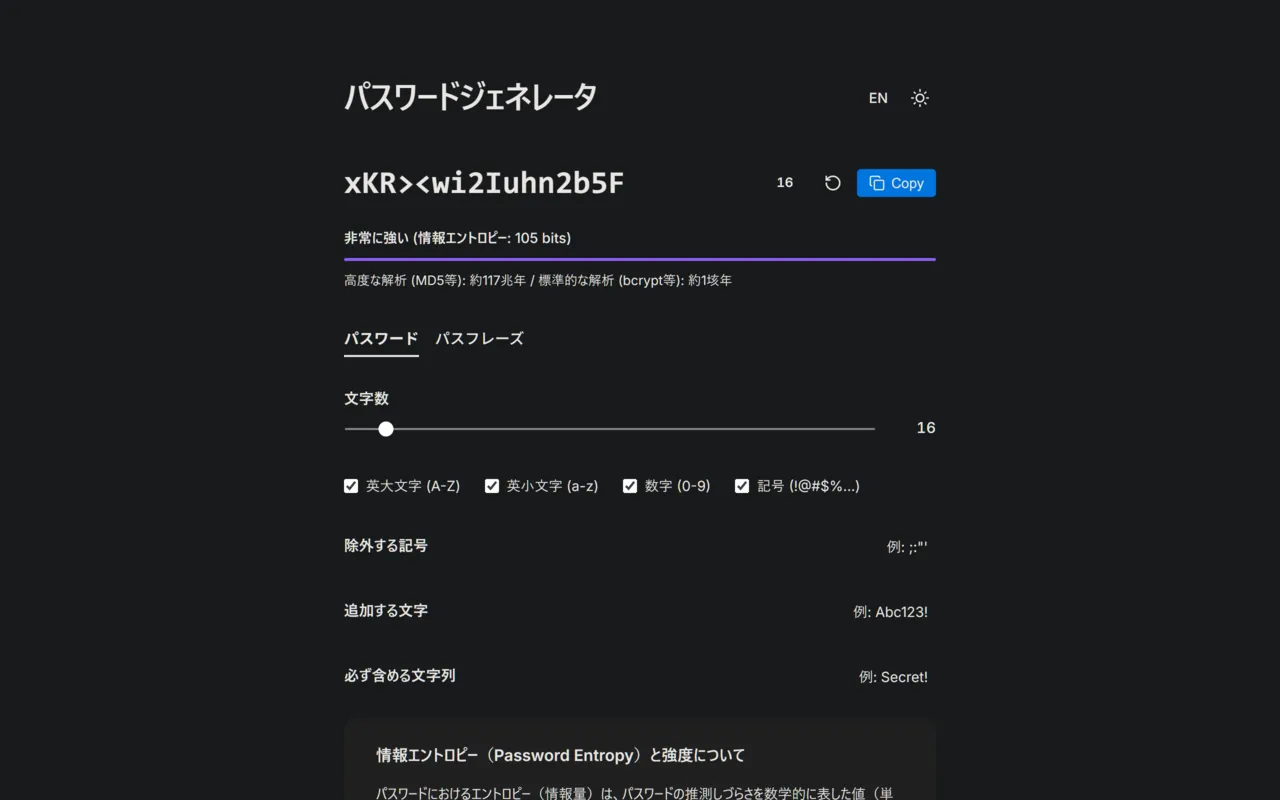Screen dimensions: 1280x800
Task: Switch language to EN
Action: click(x=878, y=98)
